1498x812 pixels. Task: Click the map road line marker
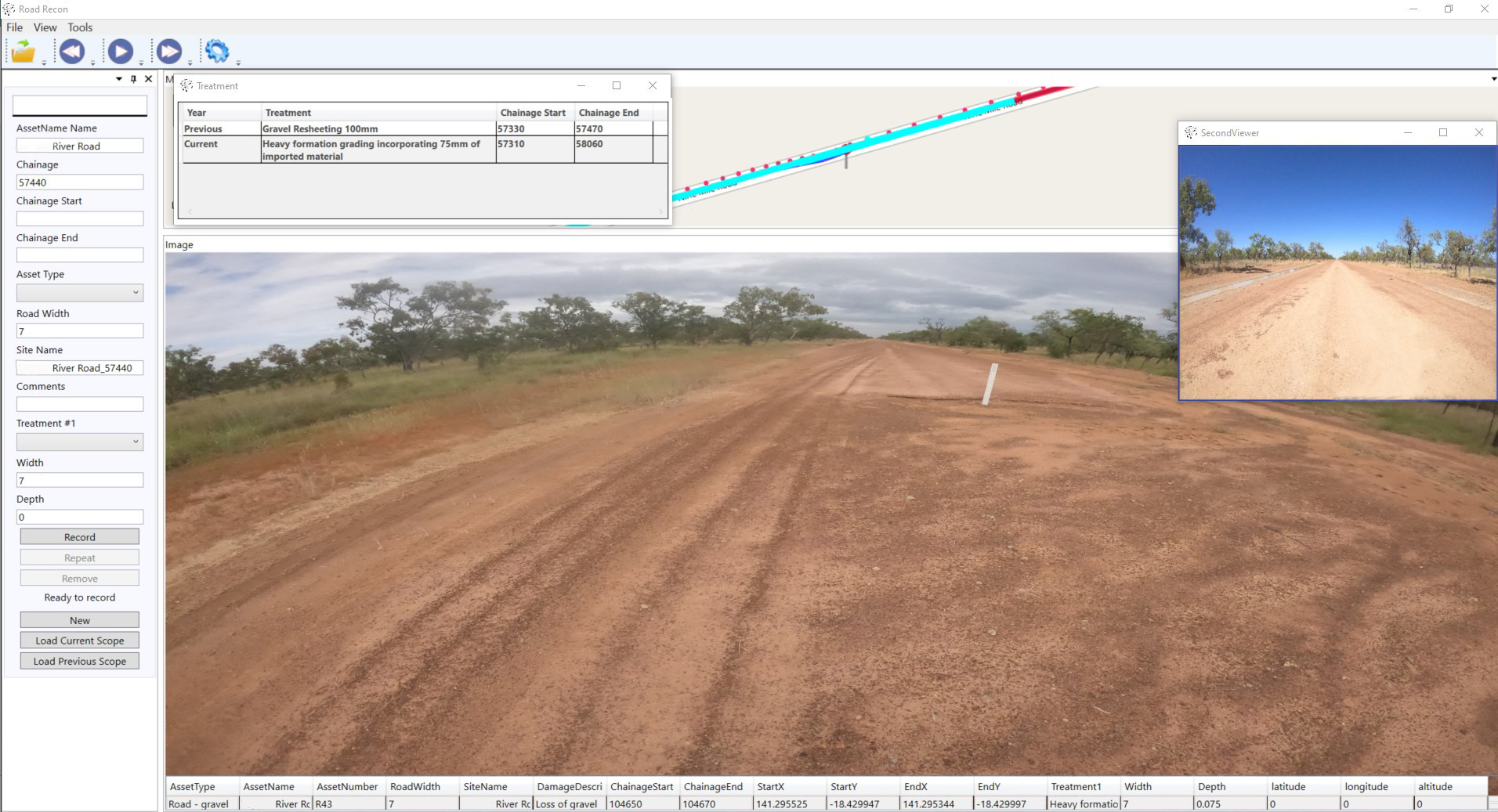pos(846,157)
